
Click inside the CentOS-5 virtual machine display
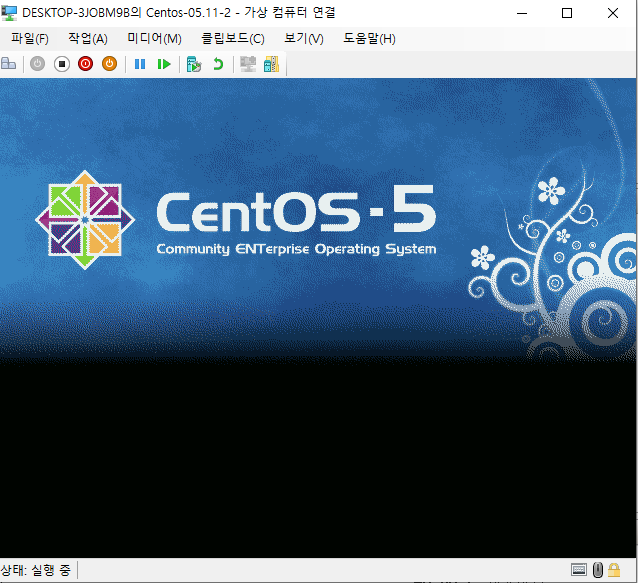[317, 318]
